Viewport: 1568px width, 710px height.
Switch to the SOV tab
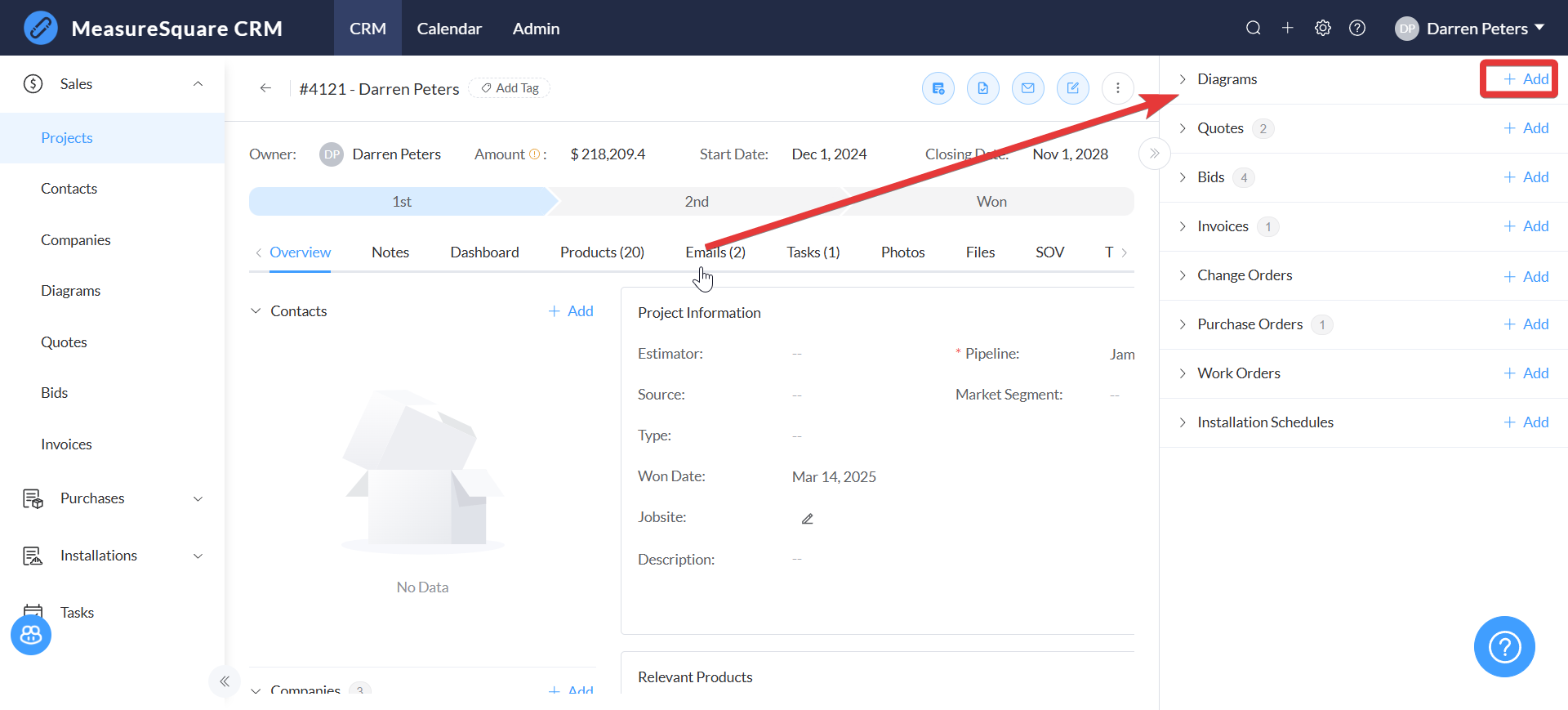[x=1050, y=252]
